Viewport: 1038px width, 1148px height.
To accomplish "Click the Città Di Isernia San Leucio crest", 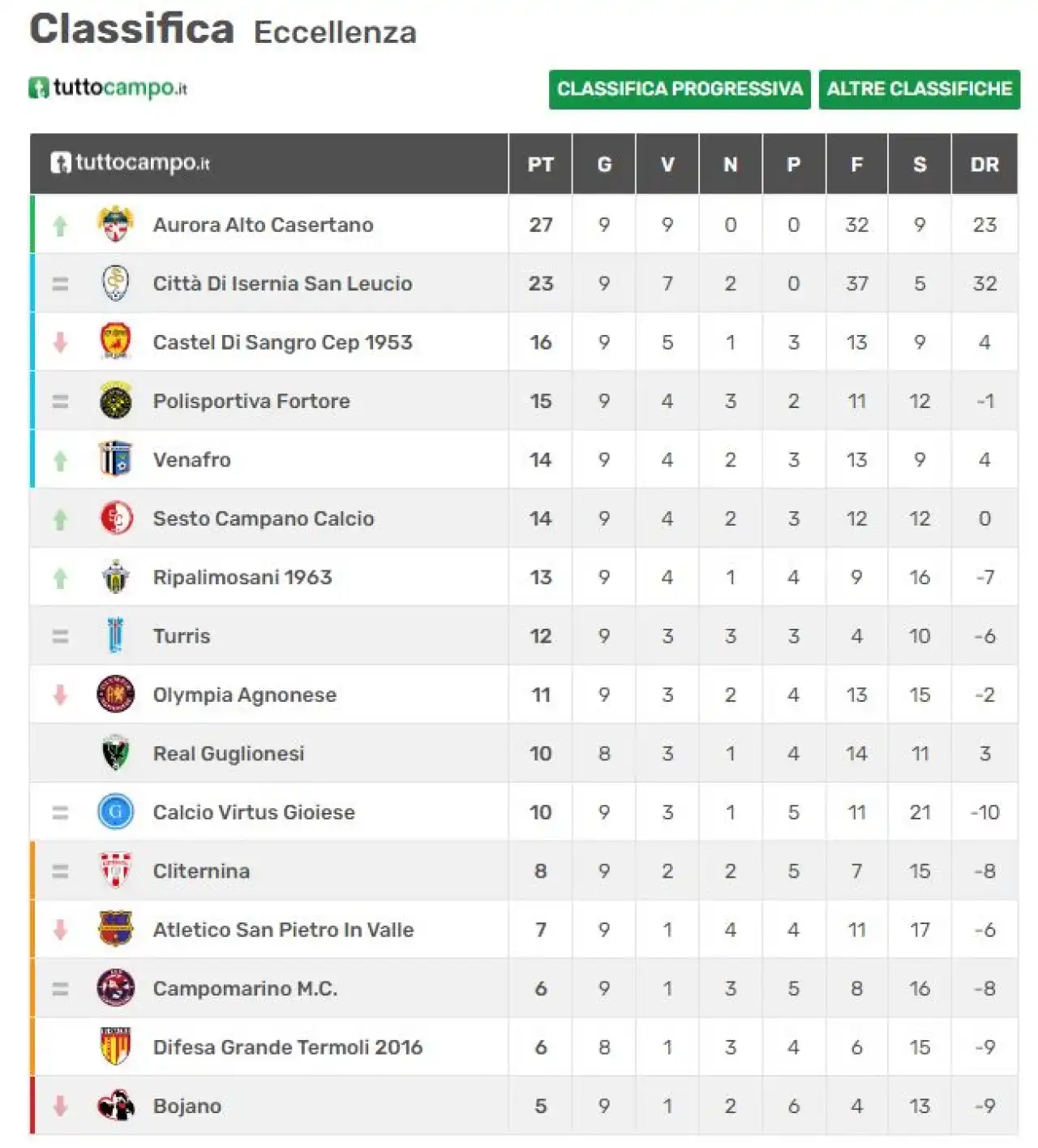I will [x=115, y=283].
